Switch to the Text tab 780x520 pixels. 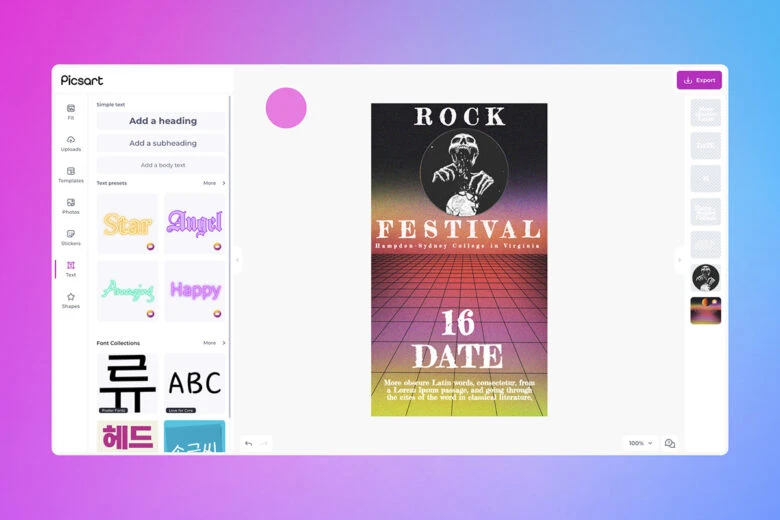click(x=71, y=268)
